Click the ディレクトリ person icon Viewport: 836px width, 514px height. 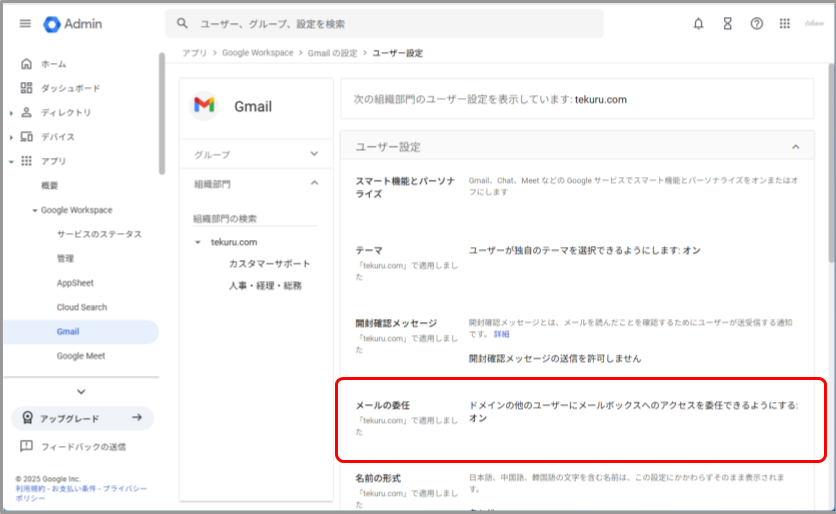click(26, 113)
